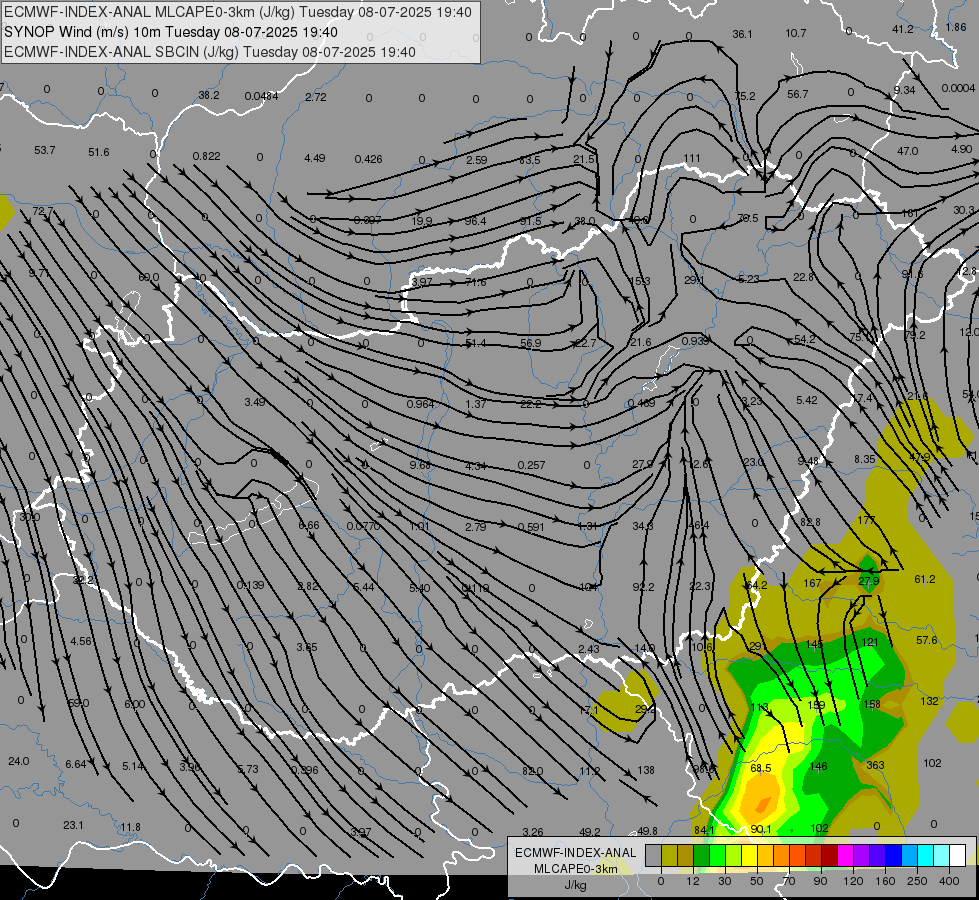Click legend tick value 160
The width and height of the screenshot is (979, 900).
point(885,881)
